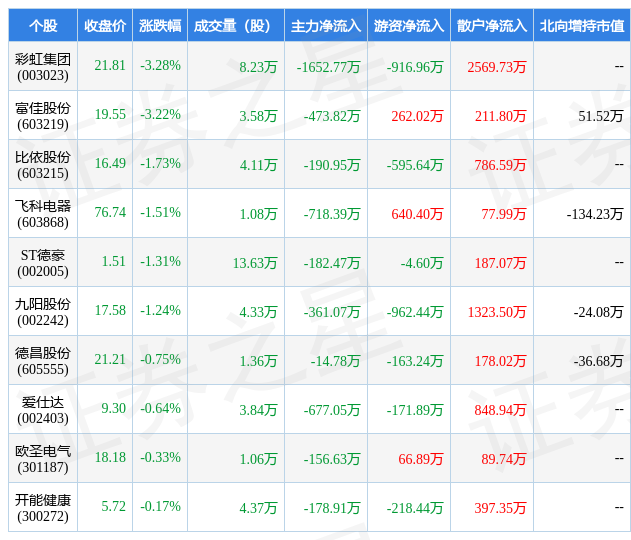Click retail inflow 1323.50万

(497, 312)
